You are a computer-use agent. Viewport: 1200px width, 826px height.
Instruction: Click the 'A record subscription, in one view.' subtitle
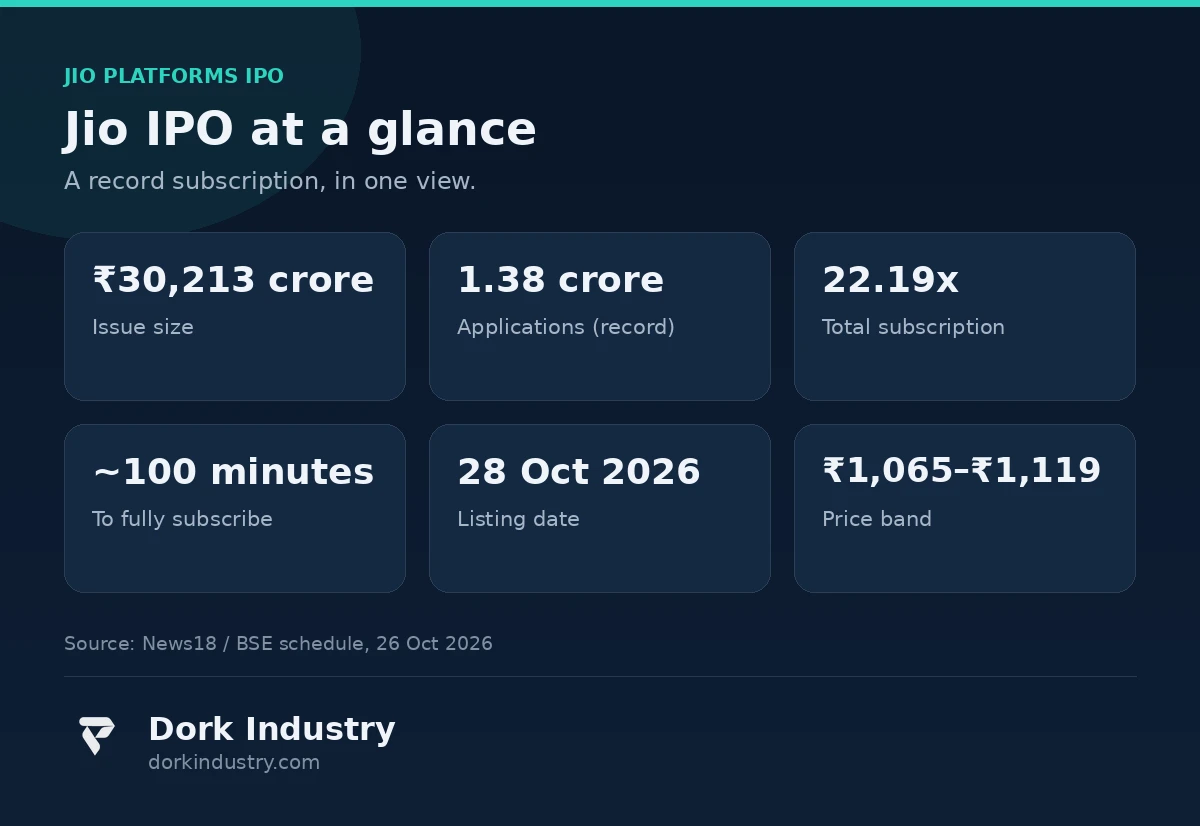coord(270,182)
